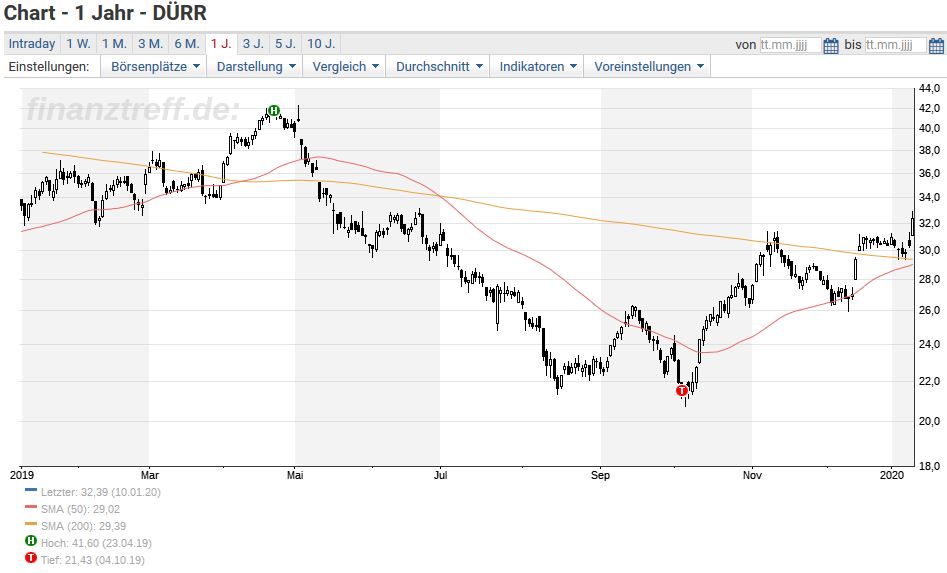The height and width of the screenshot is (573, 947).
Task: Click the 'SMA (50): 29,02' legend text
Action: (80, 509)
